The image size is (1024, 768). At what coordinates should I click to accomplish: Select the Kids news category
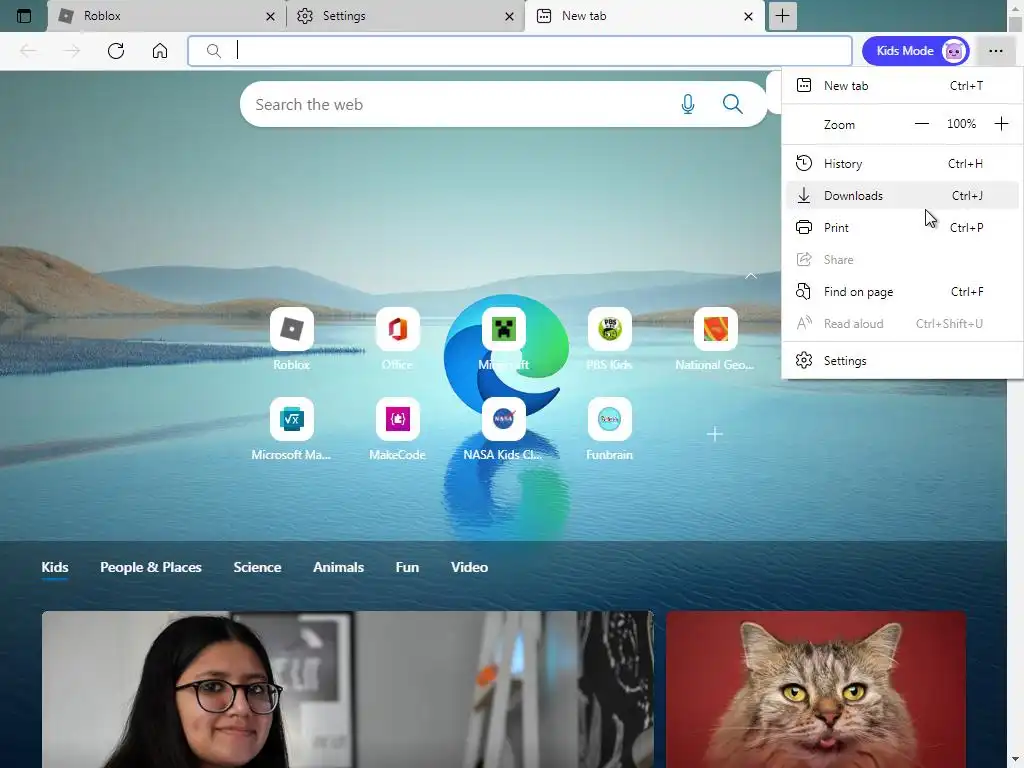55,567
